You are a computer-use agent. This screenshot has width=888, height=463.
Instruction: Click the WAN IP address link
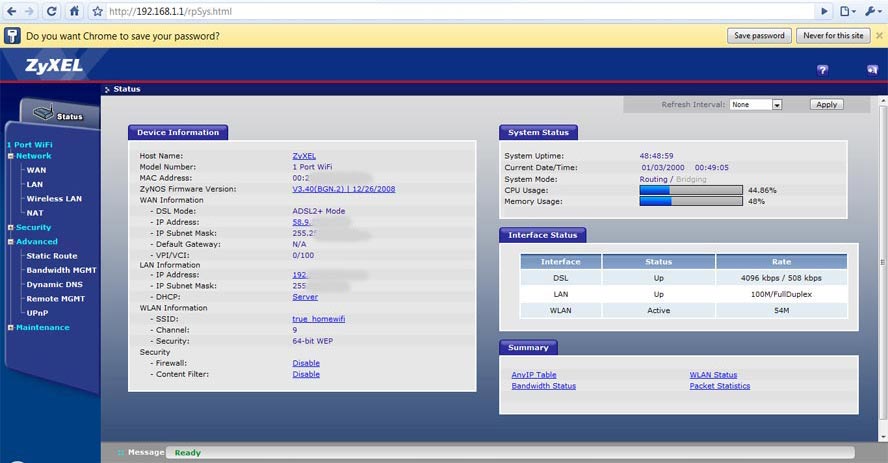pos(301,222)
